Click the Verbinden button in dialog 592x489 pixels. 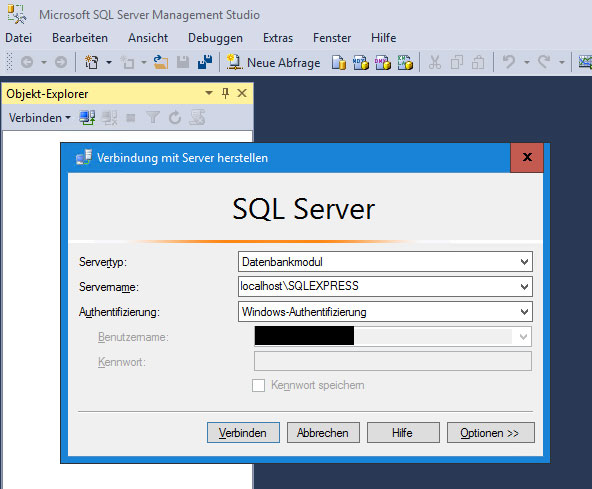coord(243,433)
